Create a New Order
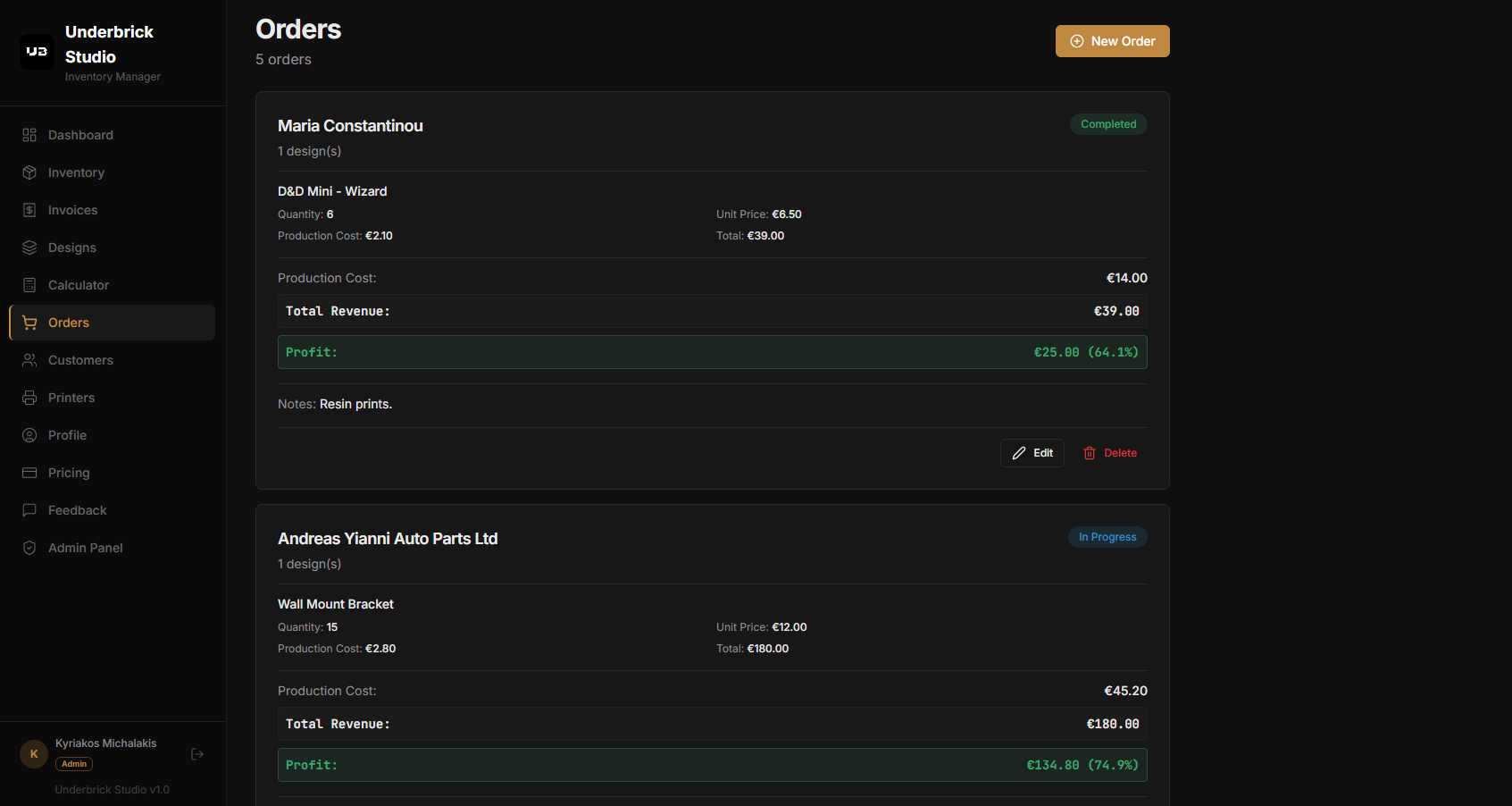1512x806 pixels. pyautogui.click(x=1112, y=41)
